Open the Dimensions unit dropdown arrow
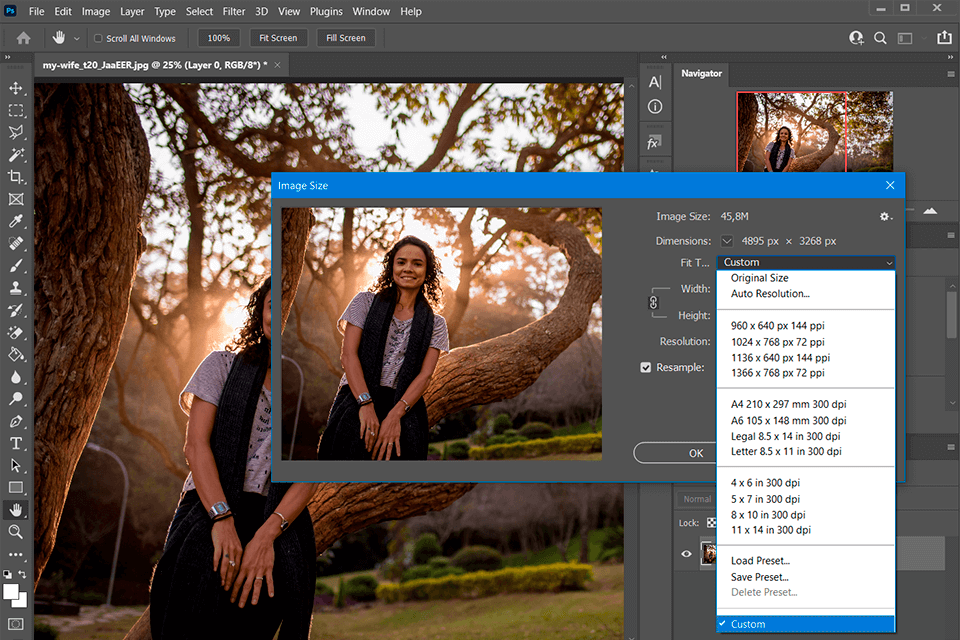This screenshot has width=960, height=640. tap(727, 241)
